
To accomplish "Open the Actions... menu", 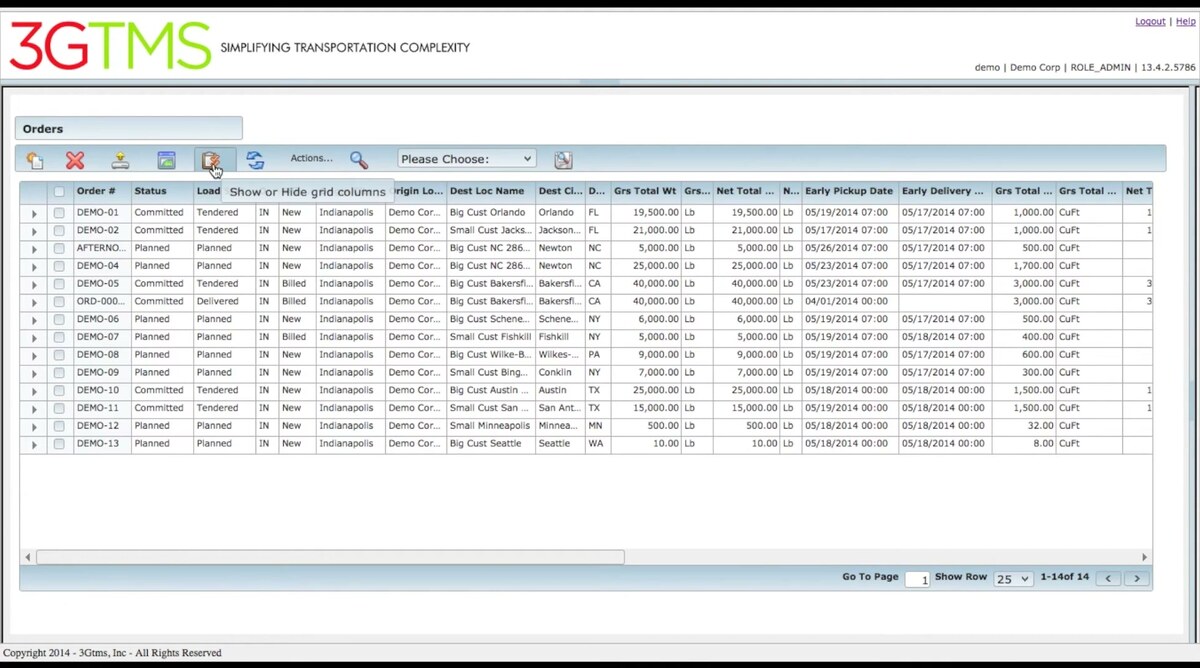I will coord(311,158).
